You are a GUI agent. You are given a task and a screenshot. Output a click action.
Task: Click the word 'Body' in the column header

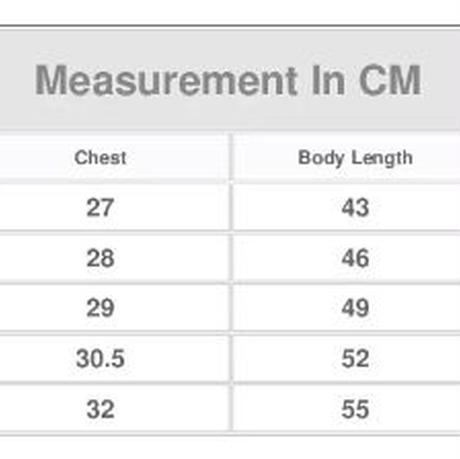pos(321,158)
